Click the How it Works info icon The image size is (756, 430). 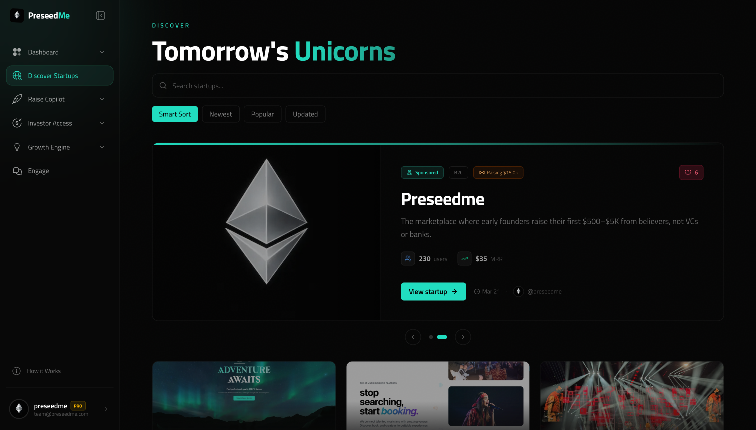click(16, 371)
